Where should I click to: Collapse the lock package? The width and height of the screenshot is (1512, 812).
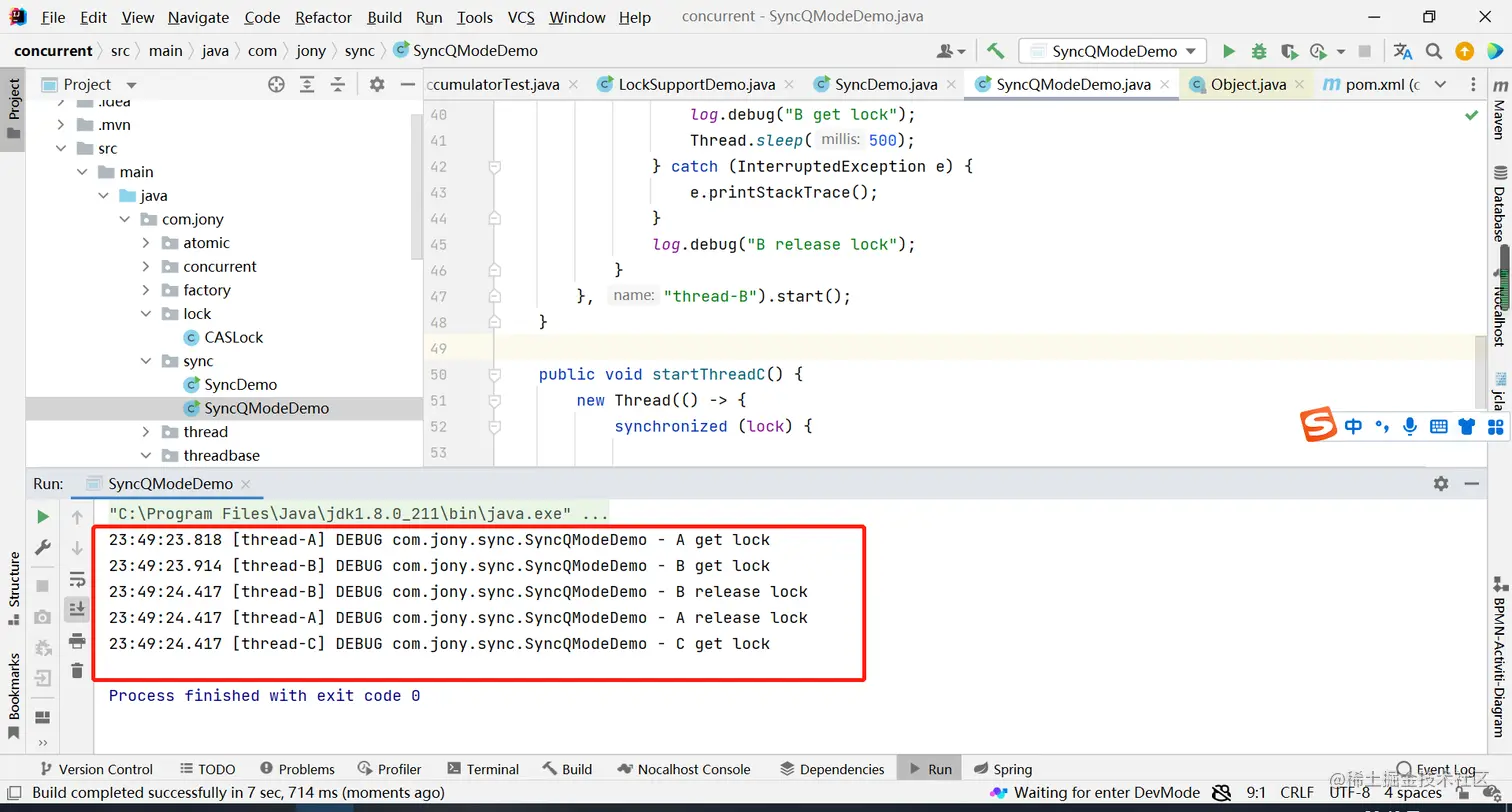(x=146, y=314)
